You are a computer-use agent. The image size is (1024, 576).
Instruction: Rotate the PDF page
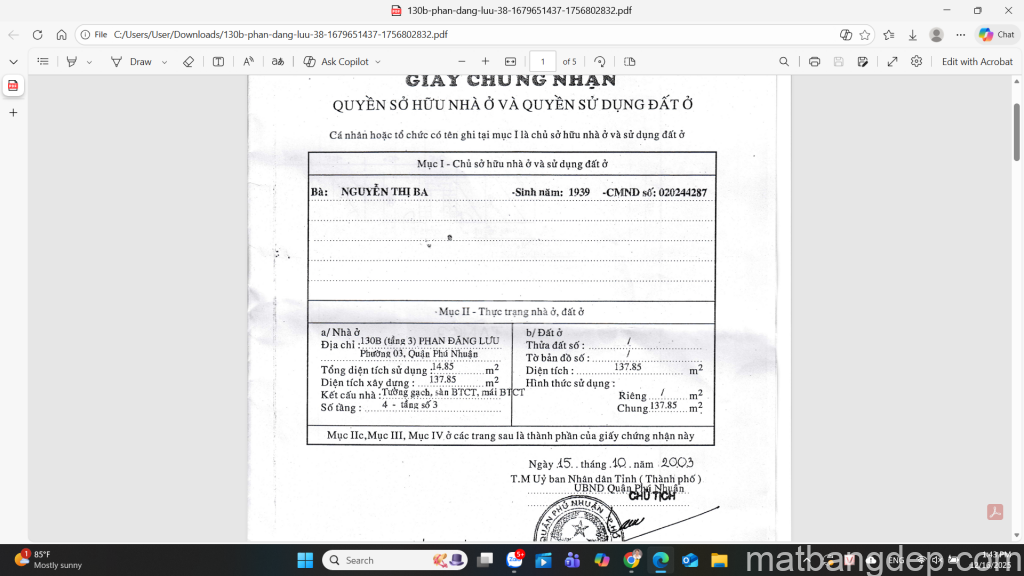(x=600, y=61)
